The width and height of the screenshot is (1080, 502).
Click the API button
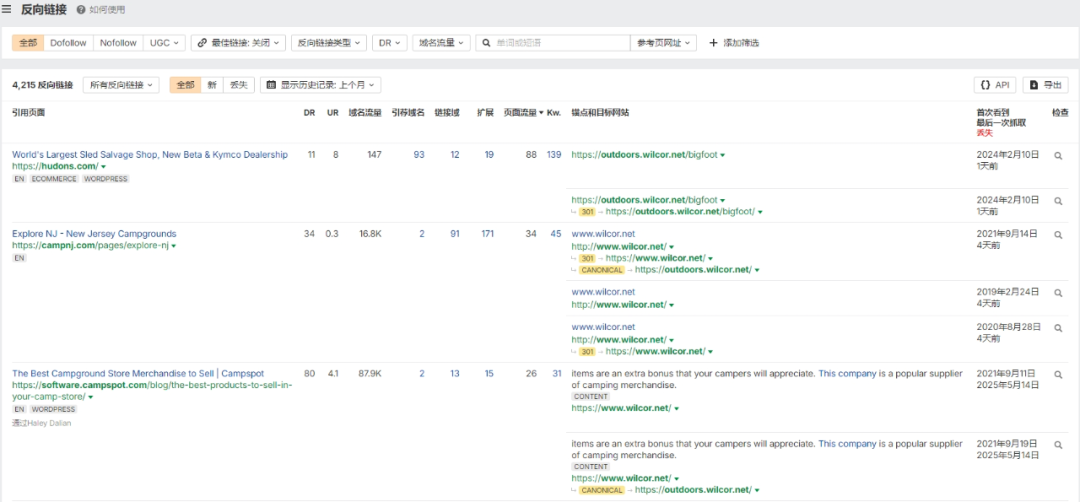tap(995, 85)
